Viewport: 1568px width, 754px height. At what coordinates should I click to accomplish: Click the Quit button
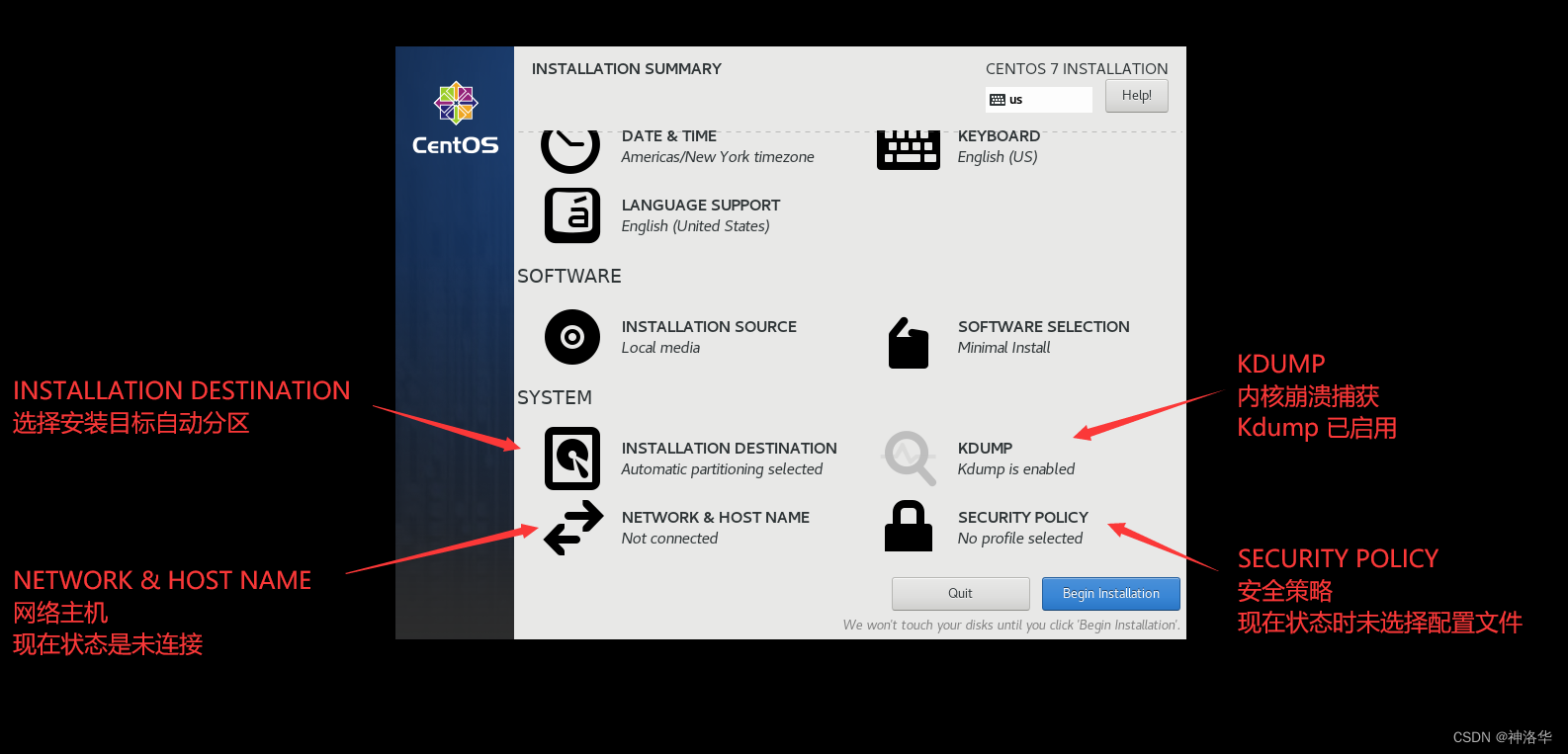(961, 594)
